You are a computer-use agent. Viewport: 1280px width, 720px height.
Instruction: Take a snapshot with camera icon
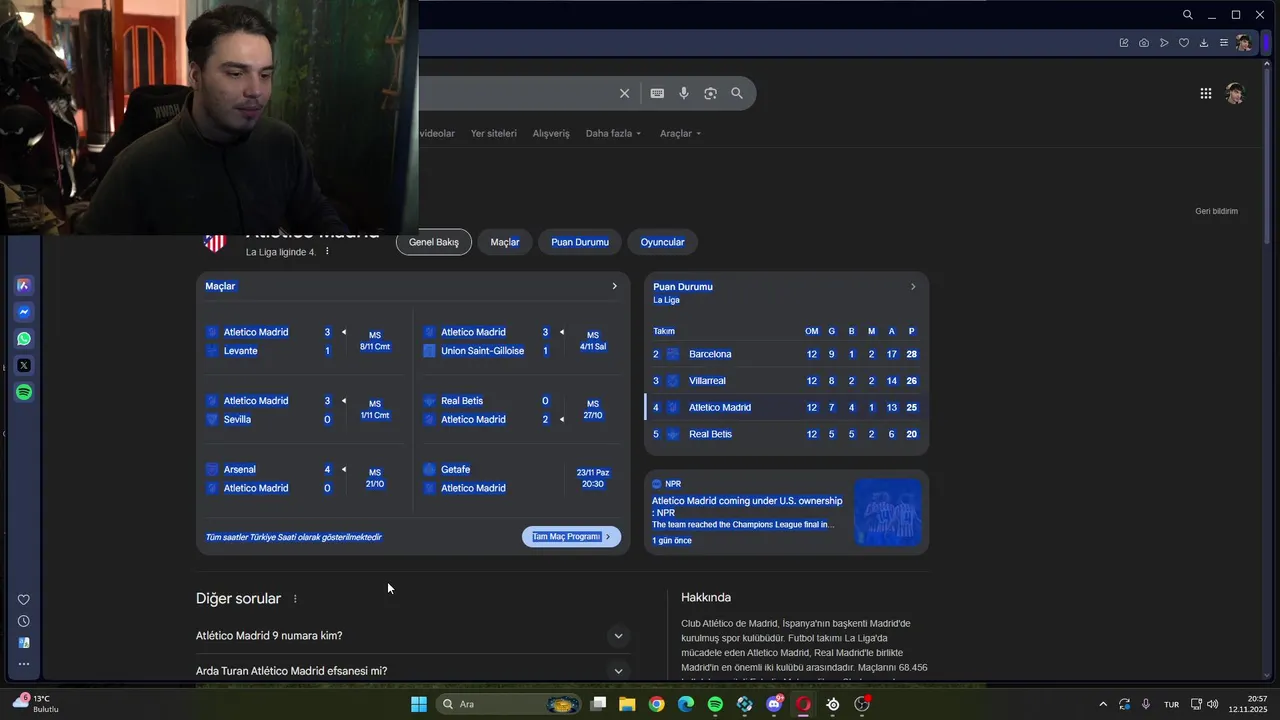point(1144,43)
